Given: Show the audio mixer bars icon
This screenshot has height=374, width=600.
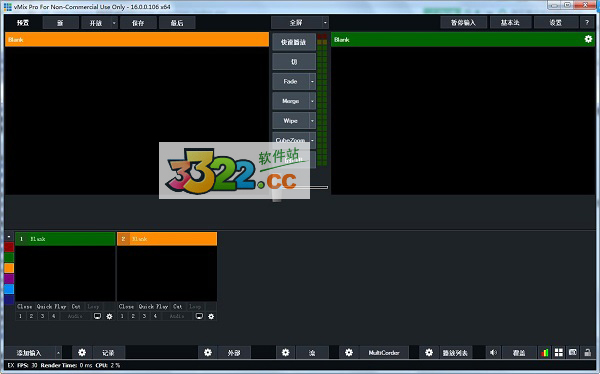Looking at the screenshot, I should [545, 353].
